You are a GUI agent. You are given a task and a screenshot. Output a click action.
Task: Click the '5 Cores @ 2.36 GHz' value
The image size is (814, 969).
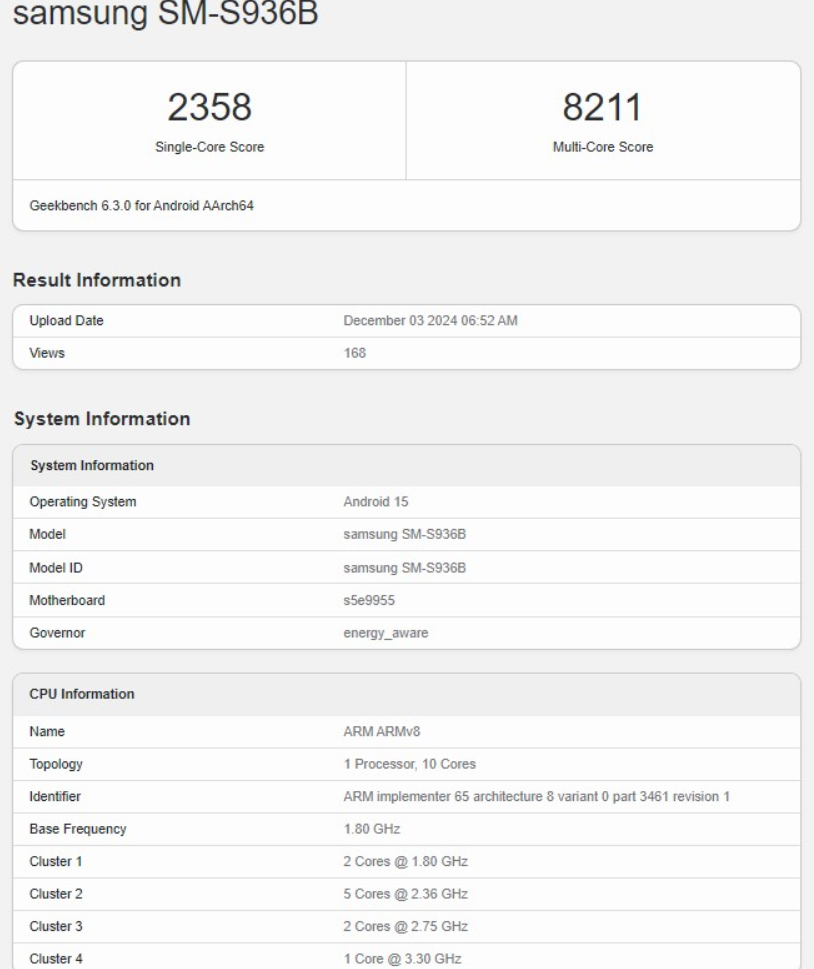405,894
